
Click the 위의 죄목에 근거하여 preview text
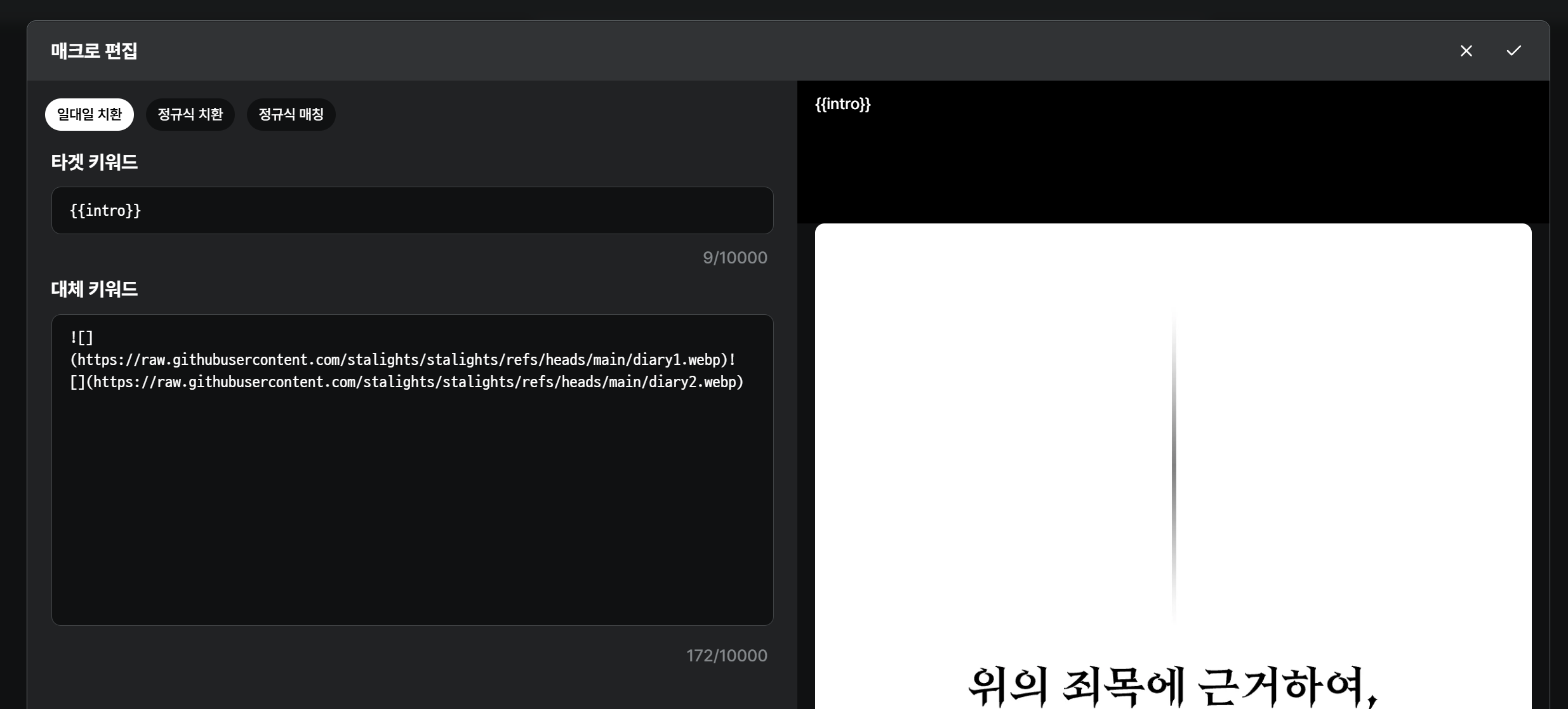click(1172, 687)
